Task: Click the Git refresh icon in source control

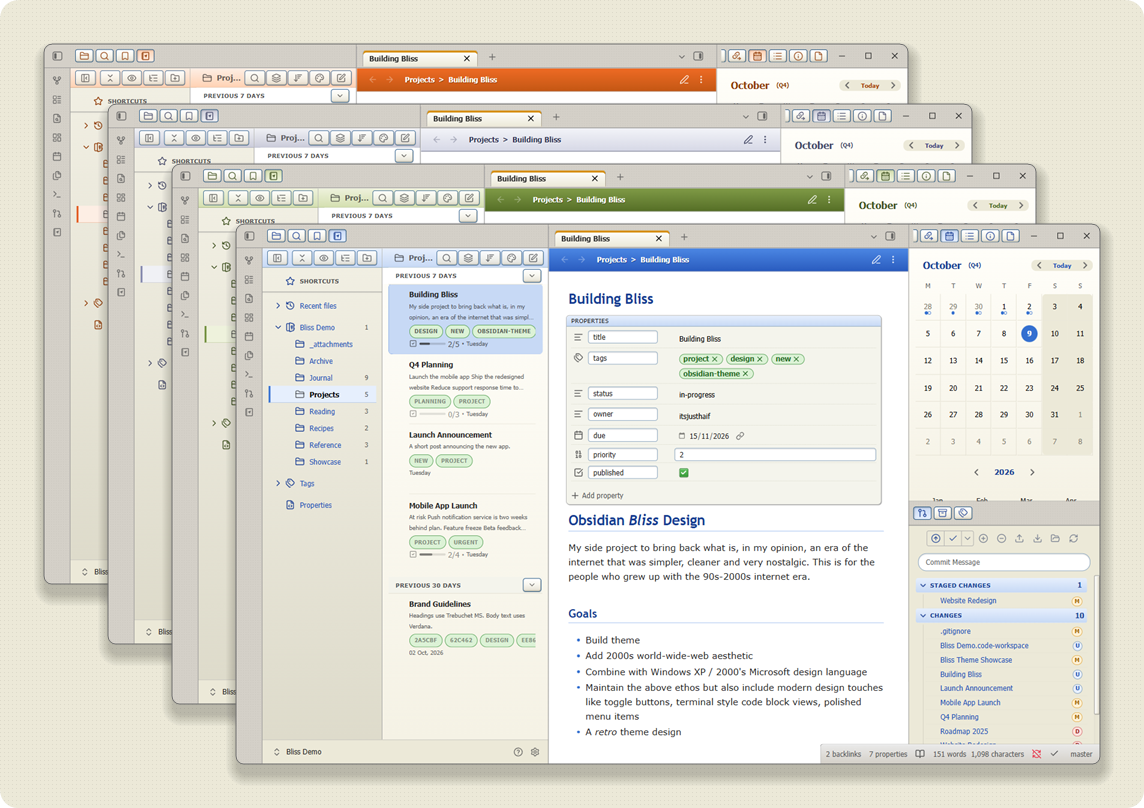Action: pyautogui.click(x=1074, y=539)
